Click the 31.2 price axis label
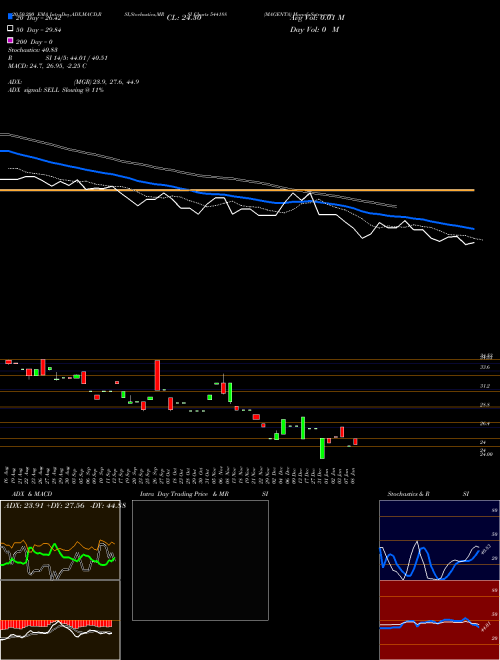 tap(485, 386)
